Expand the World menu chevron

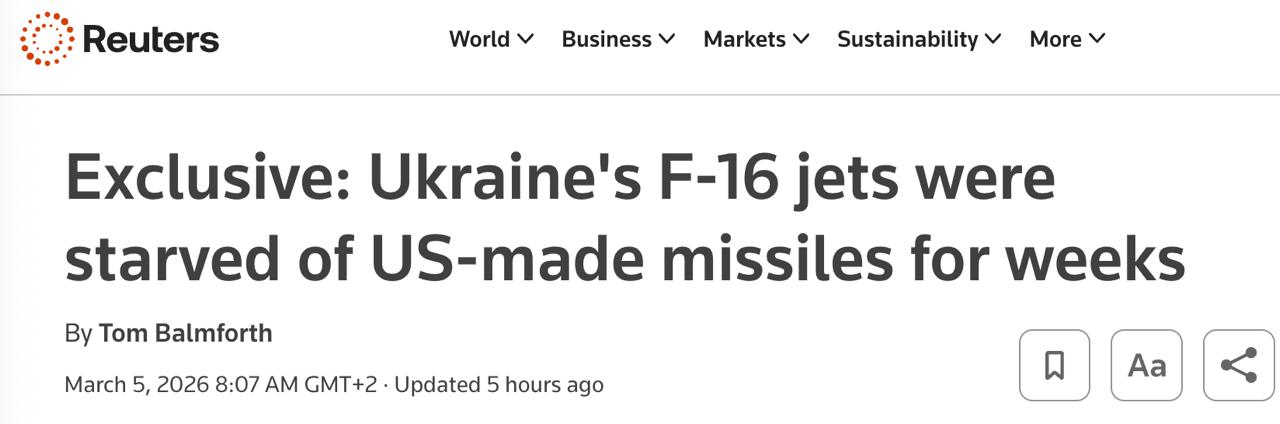(x=526, y=39)
